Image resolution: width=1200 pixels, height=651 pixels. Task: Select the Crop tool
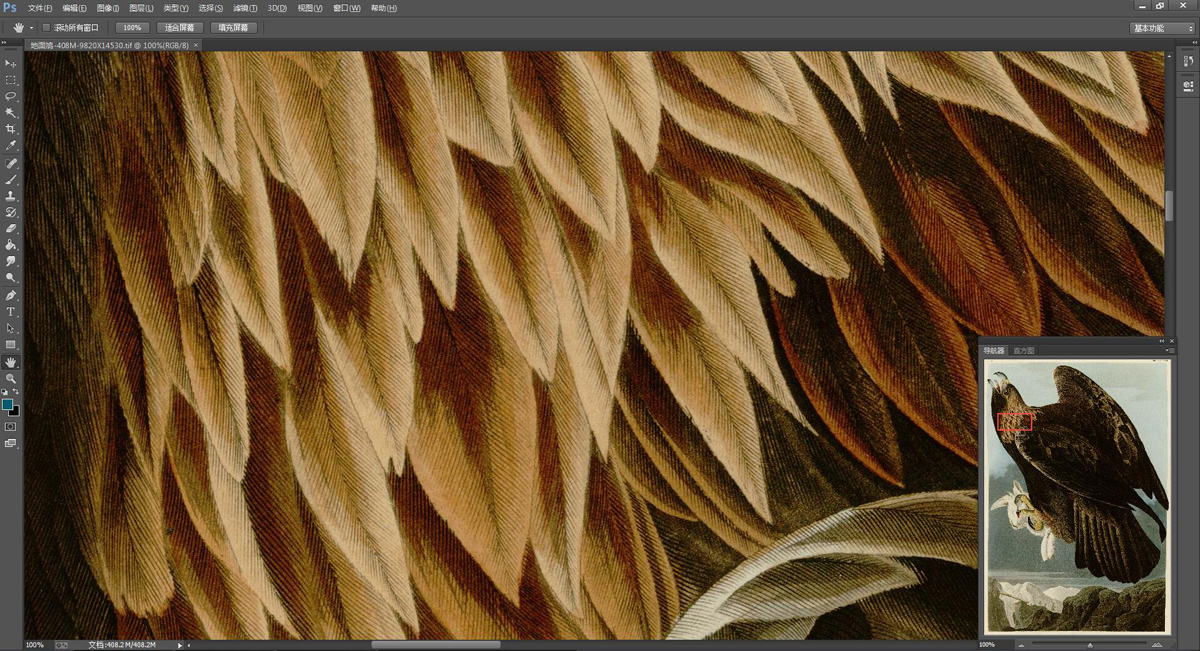pyautogui.click(x=11, y=129)
